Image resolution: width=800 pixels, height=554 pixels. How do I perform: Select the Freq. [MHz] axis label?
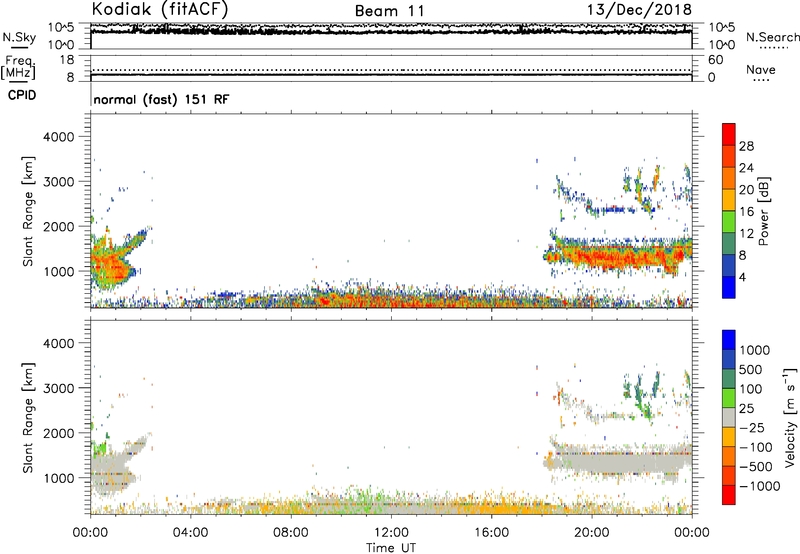[x=18, y=68]
